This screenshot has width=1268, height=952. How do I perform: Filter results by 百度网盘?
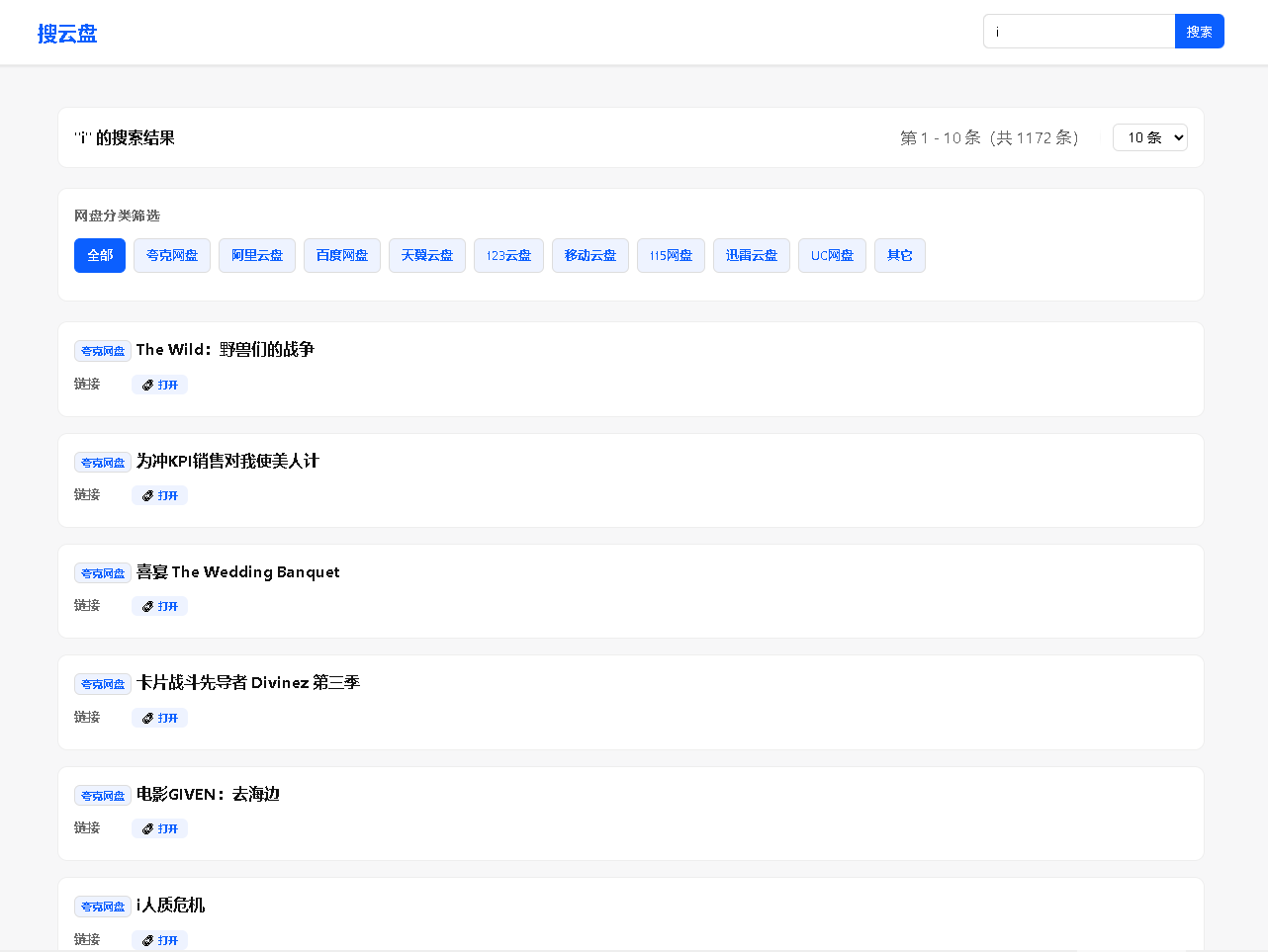click(342, 255)
